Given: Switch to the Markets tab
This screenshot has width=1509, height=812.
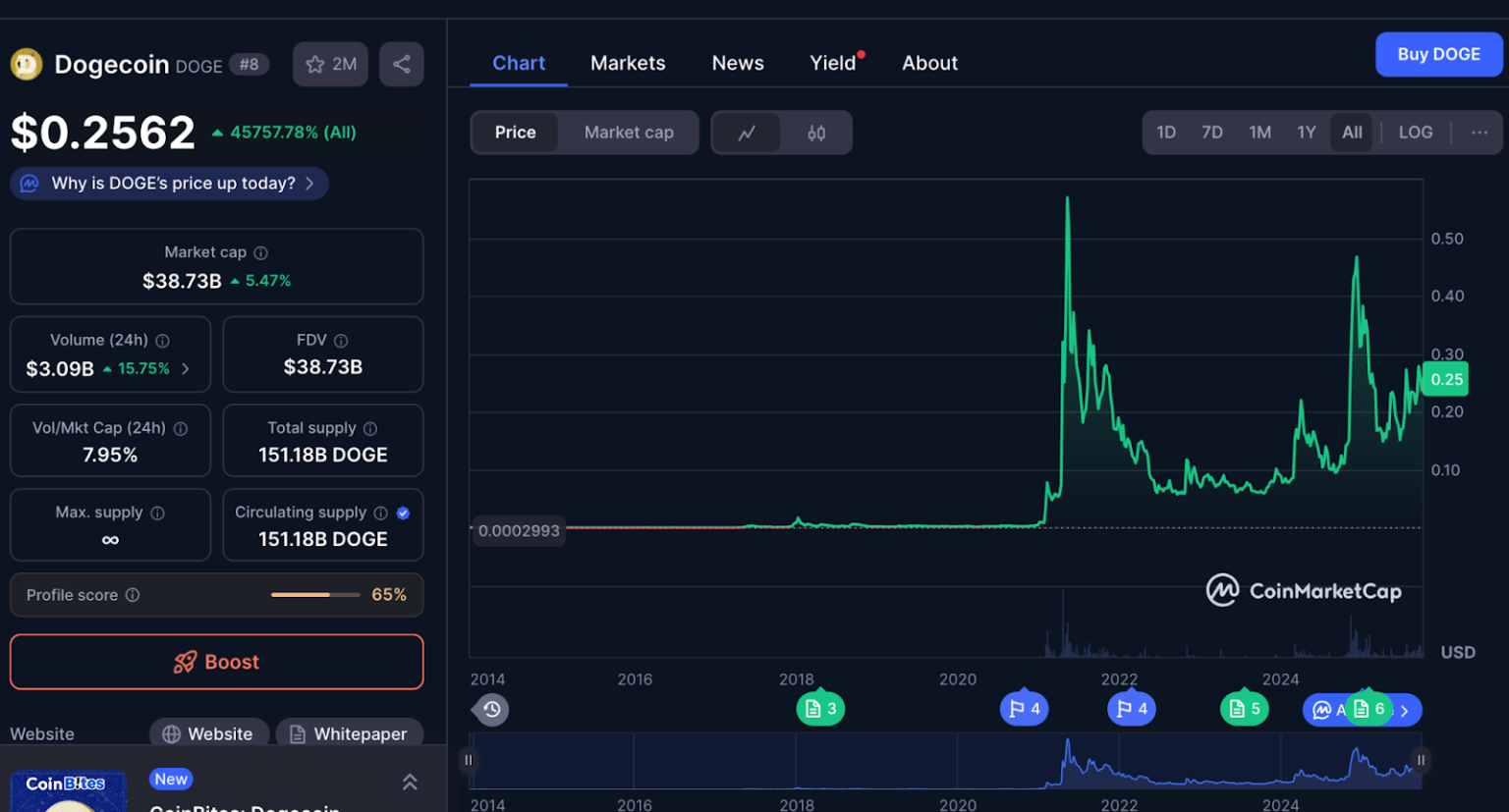Looking at the screenshot, I should [628, 62].
